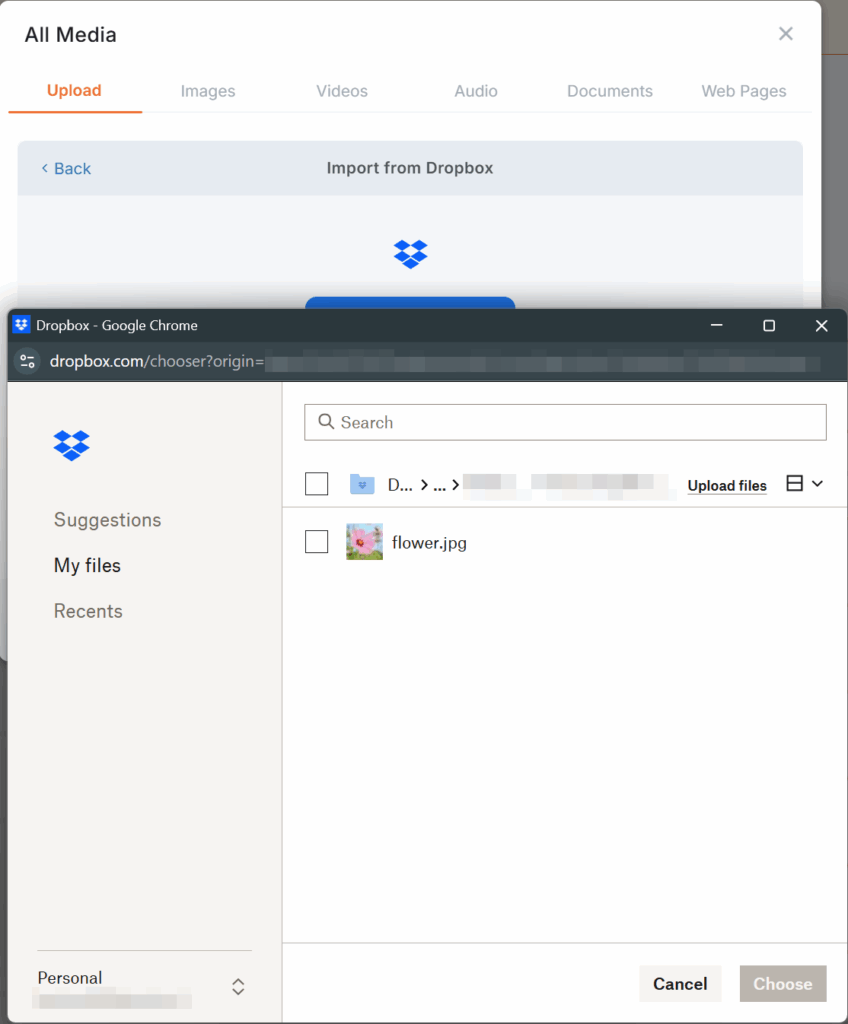This screenshot has height=1024, width=848.
Task: Expand the collapsed breadcrumb ellipsis
Action: 439,485
